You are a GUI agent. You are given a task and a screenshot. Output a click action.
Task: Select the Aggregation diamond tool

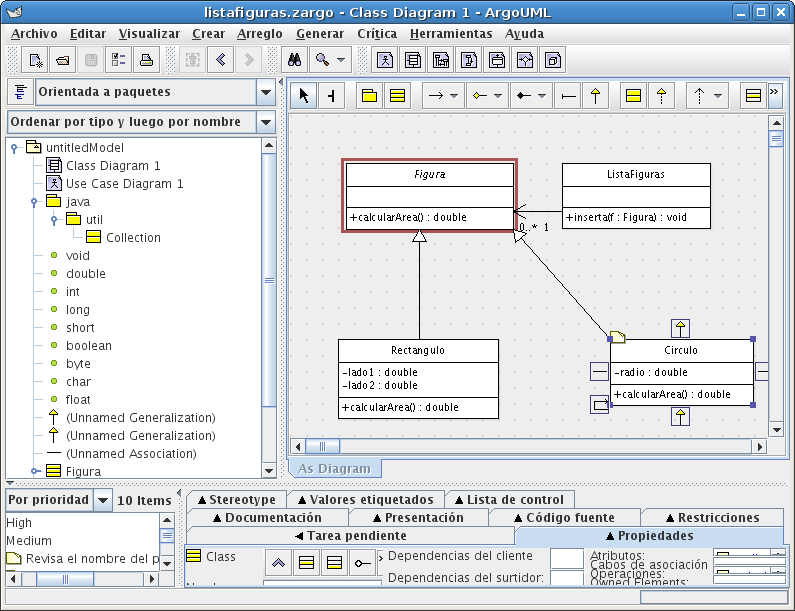coord(480,95)
